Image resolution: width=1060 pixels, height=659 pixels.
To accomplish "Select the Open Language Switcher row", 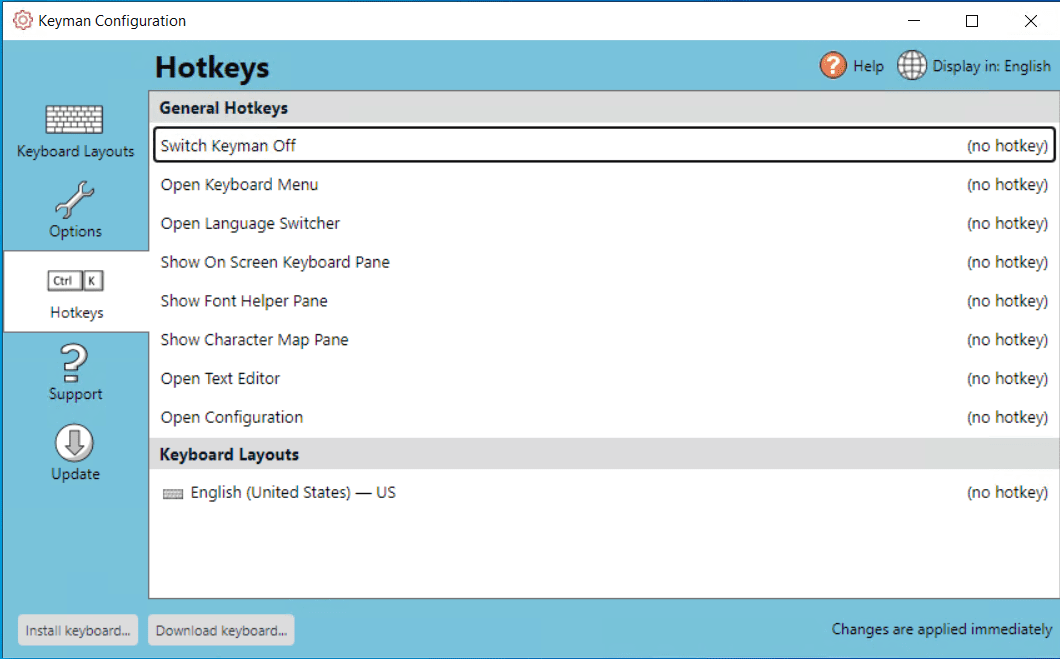I will click(604, 223).
